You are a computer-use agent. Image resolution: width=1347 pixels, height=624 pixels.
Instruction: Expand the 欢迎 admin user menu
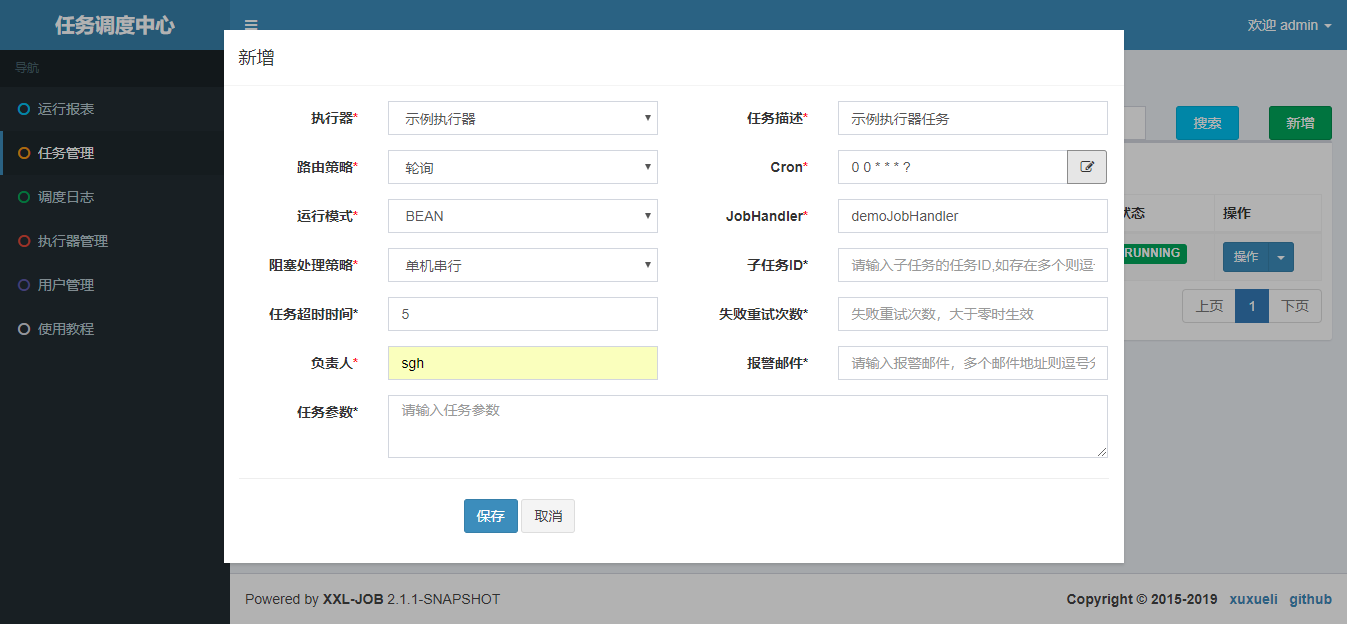tap(1289, 25)
